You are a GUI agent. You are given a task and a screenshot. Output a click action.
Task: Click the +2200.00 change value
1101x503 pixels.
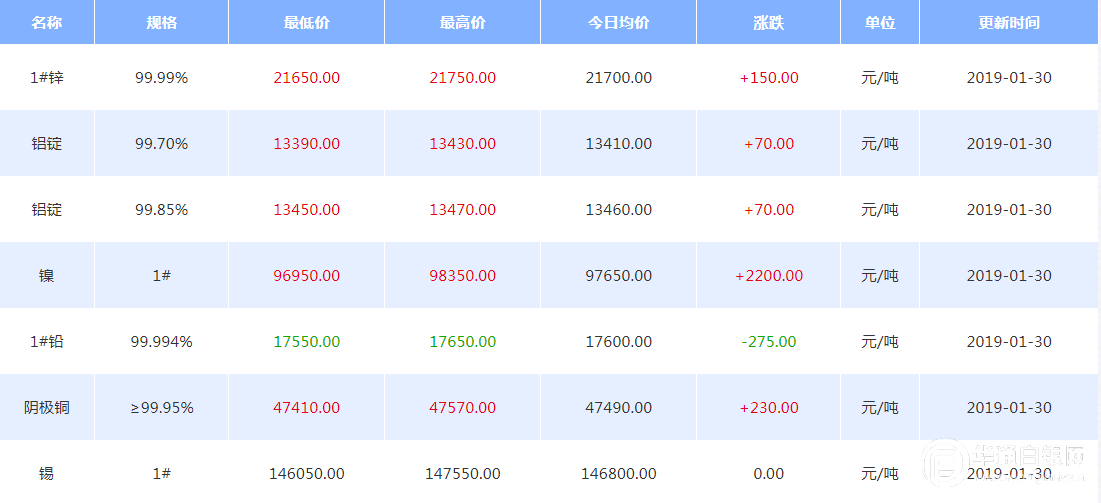768,275
